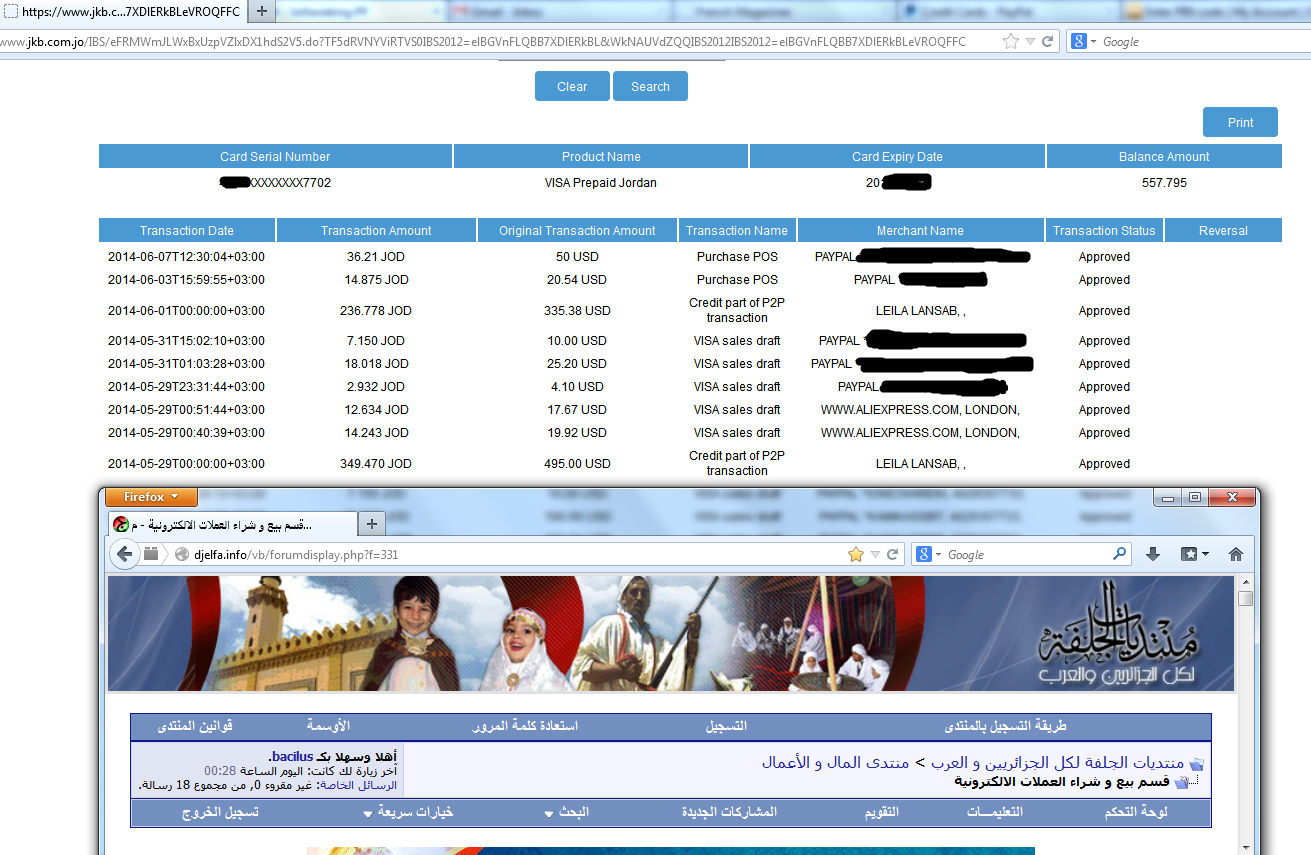Click the Clear button
The width and height of the screenshot is (1311, 855).
[x=572, y=87]
